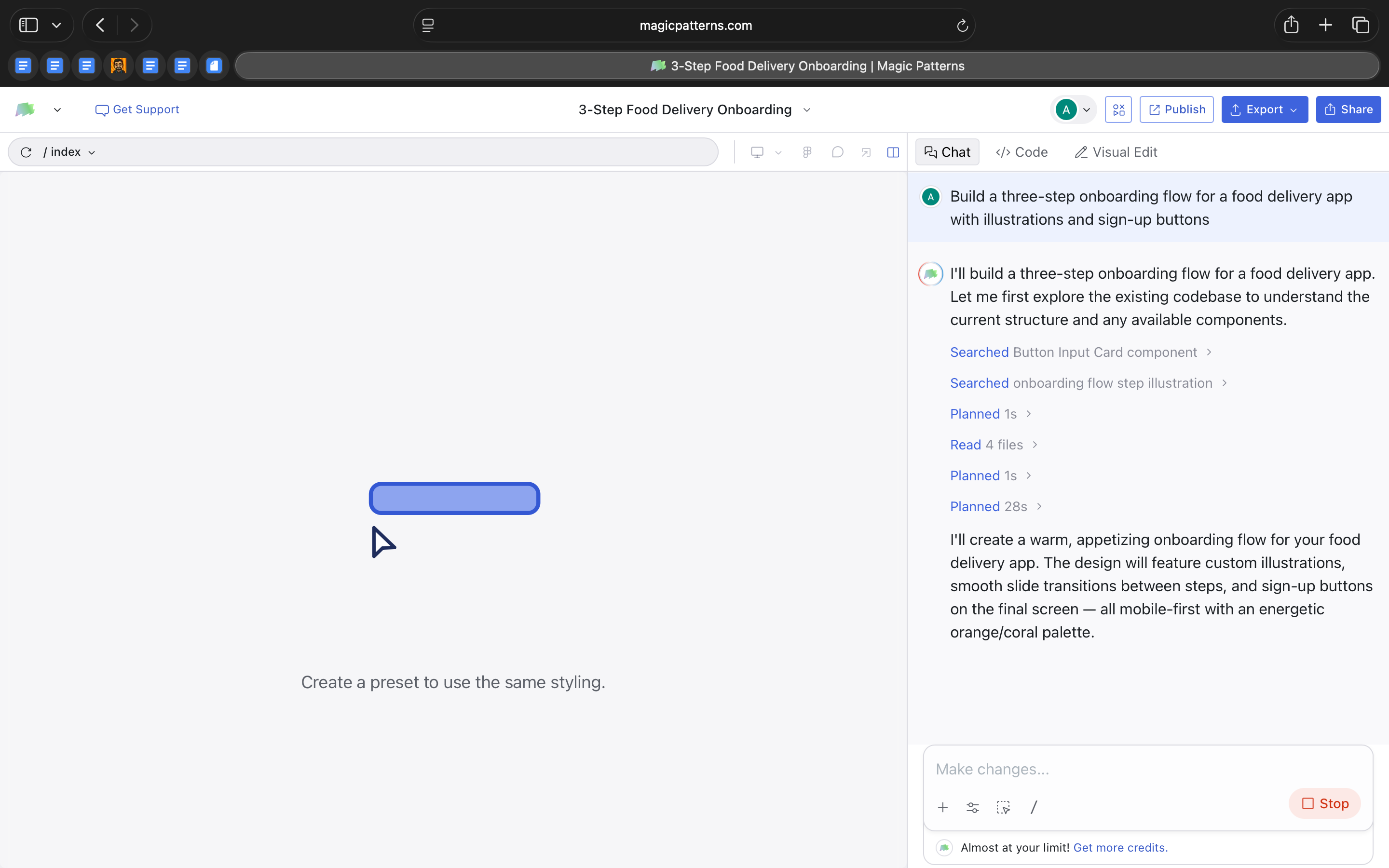Screen dimensions: 1389x868
Task: Open the Export dropdown menu
Action: (x=1265, y=109)
